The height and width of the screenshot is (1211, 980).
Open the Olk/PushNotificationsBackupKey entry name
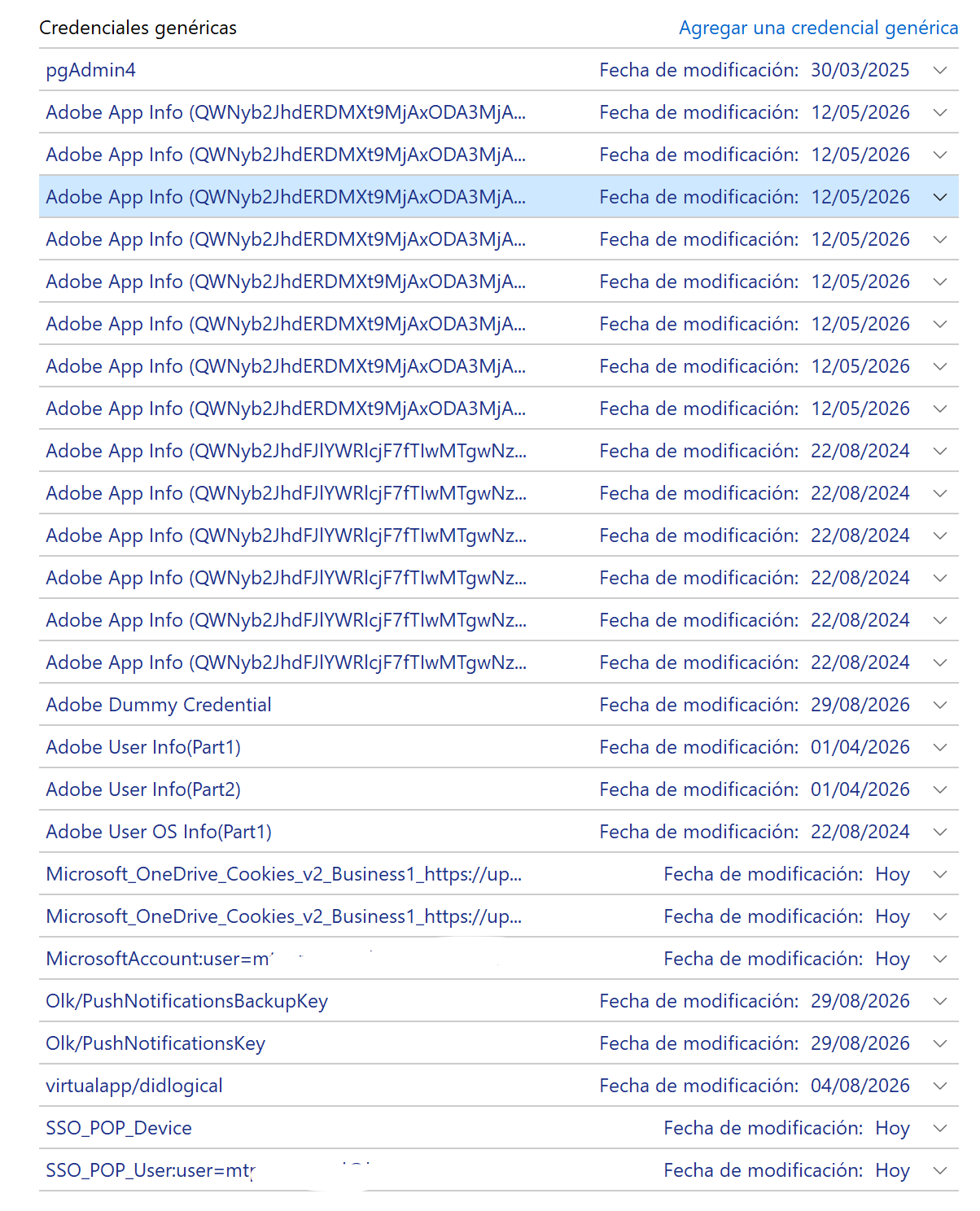(187, 1001)
